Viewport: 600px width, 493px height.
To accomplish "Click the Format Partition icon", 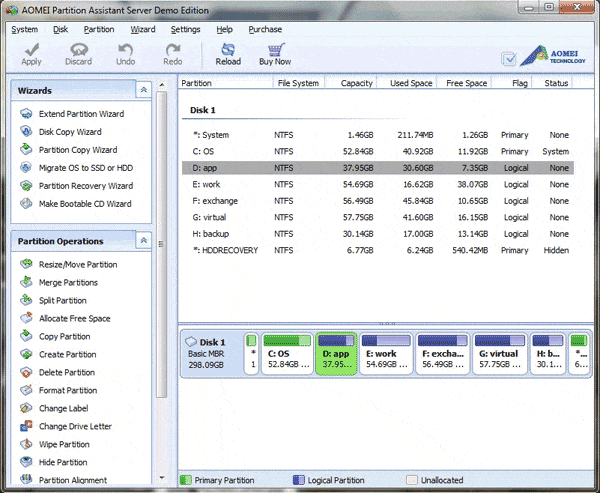I will tap(26, 390).
